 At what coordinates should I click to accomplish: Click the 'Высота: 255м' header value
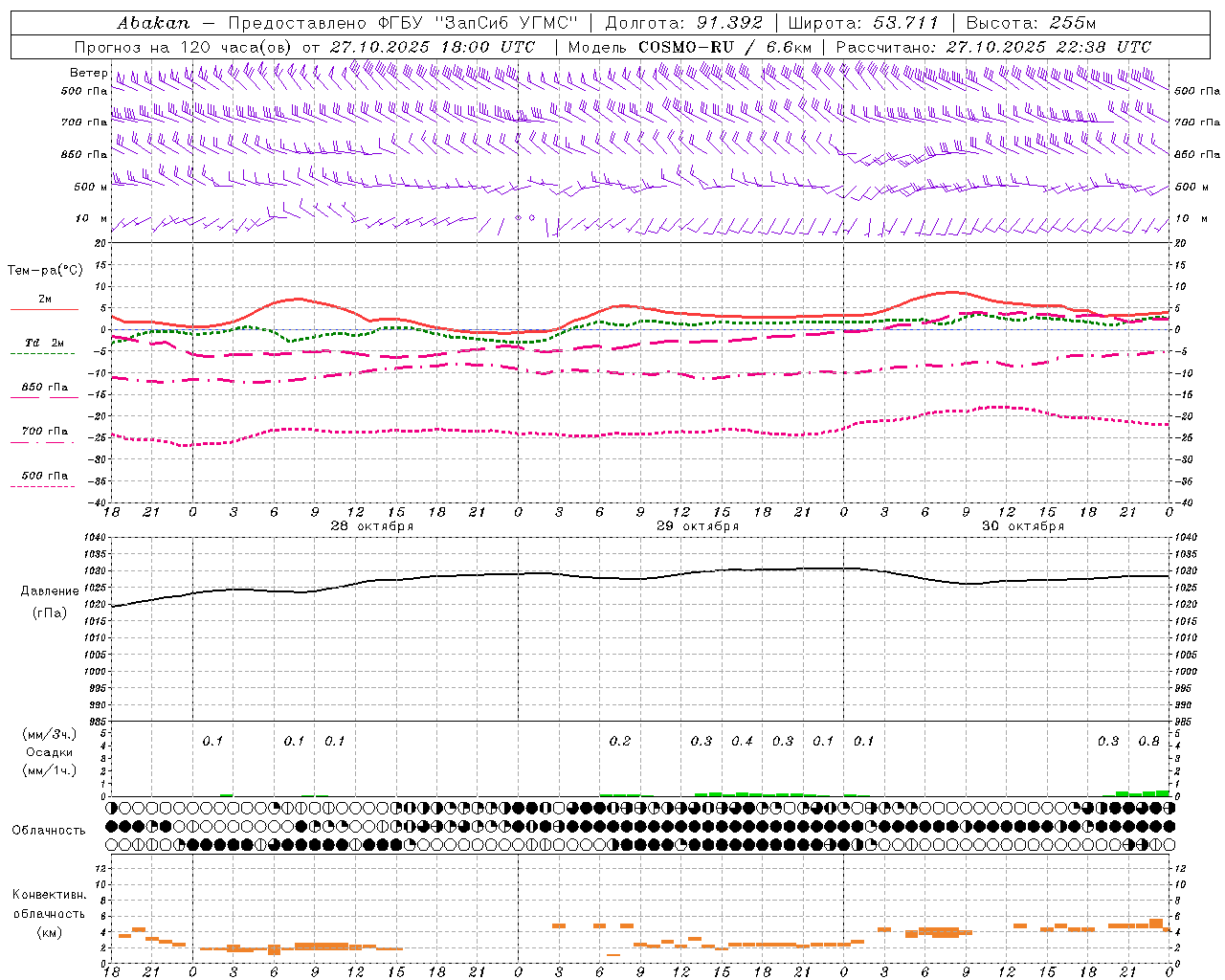[1031, 23]
